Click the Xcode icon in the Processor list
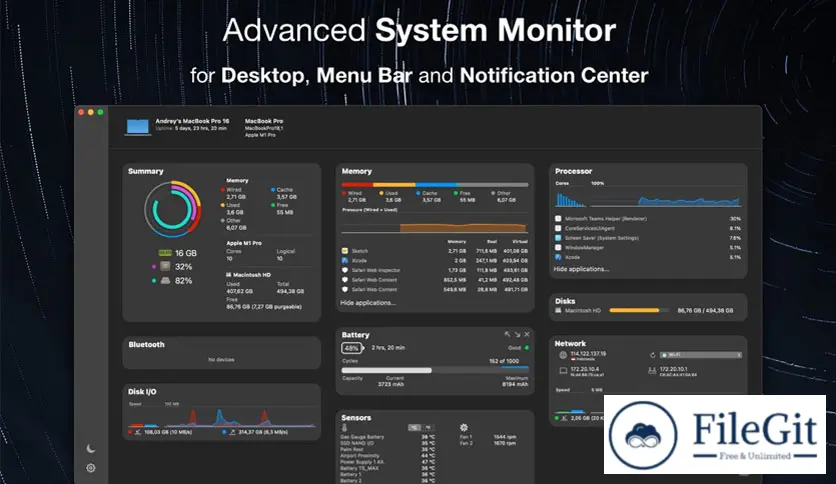Viewport: 836px width, 484px height. tap(558, 257)
